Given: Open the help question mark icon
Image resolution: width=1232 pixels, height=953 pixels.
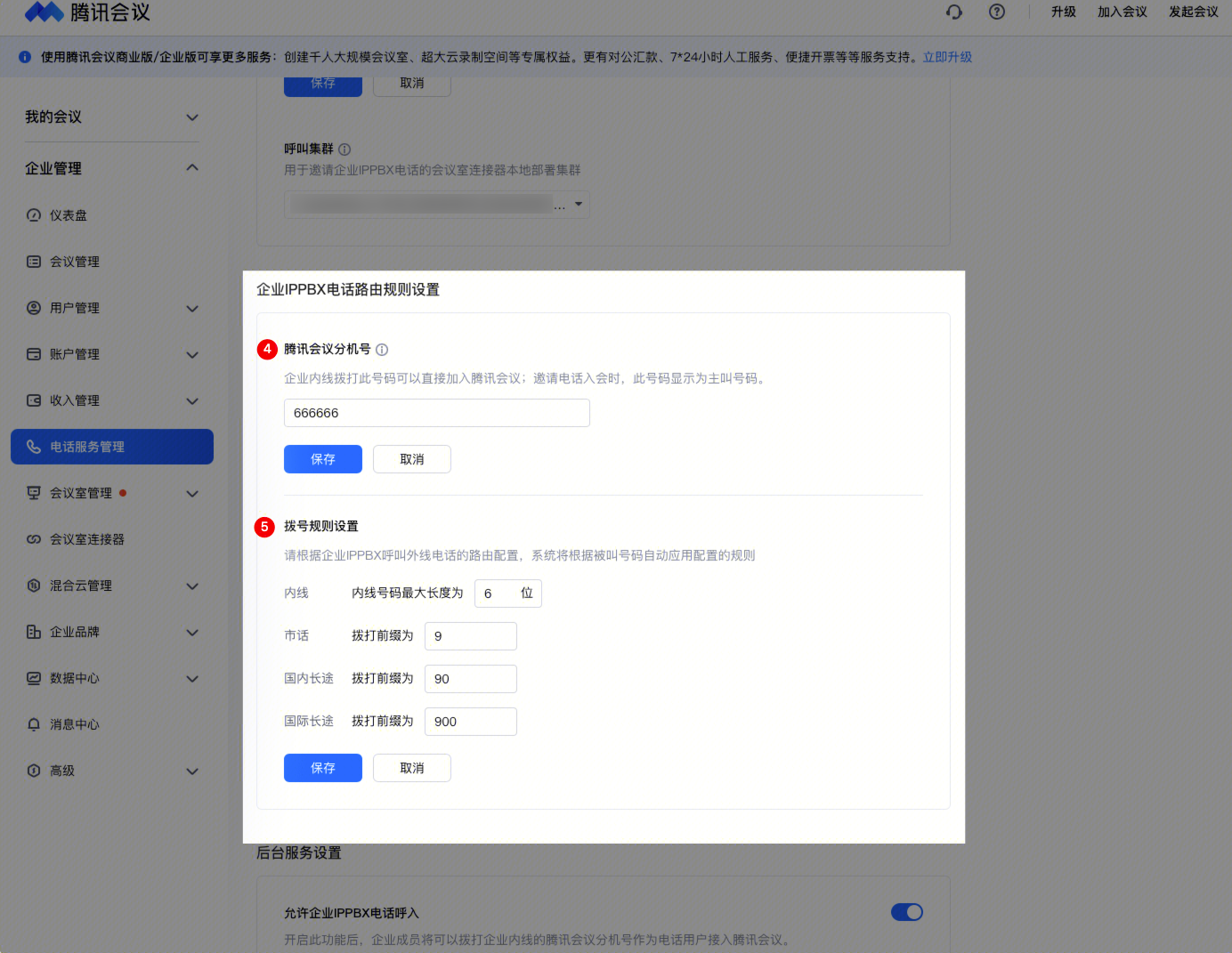Looking at the screenshot, I should point(997,12).
